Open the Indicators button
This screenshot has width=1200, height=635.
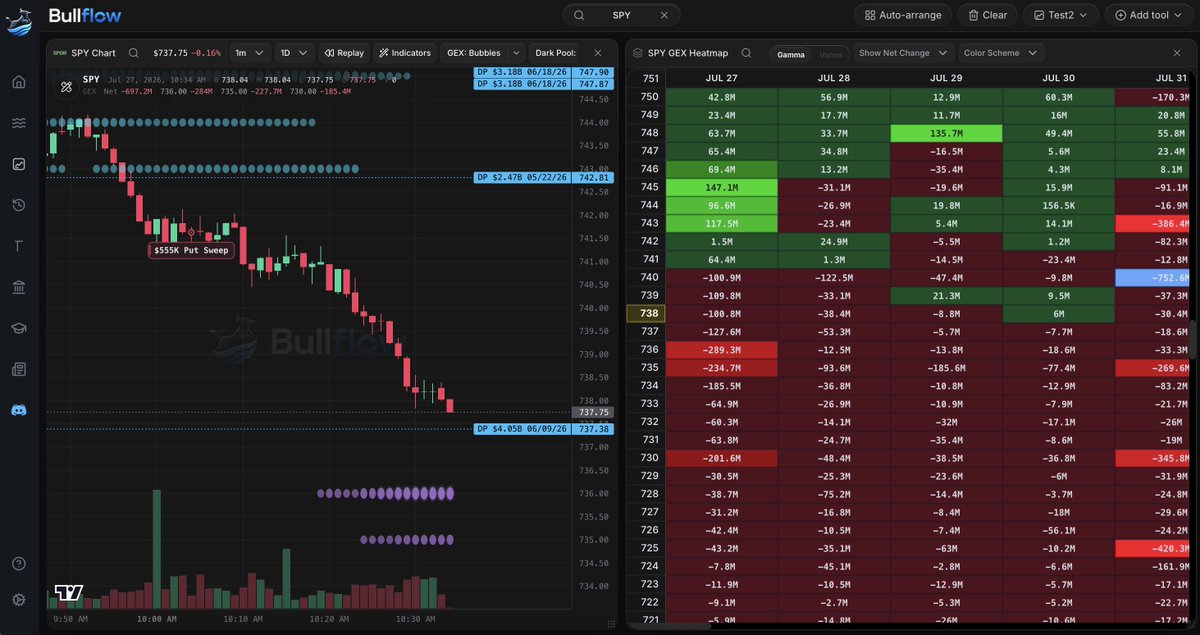[x=405, y=53]
